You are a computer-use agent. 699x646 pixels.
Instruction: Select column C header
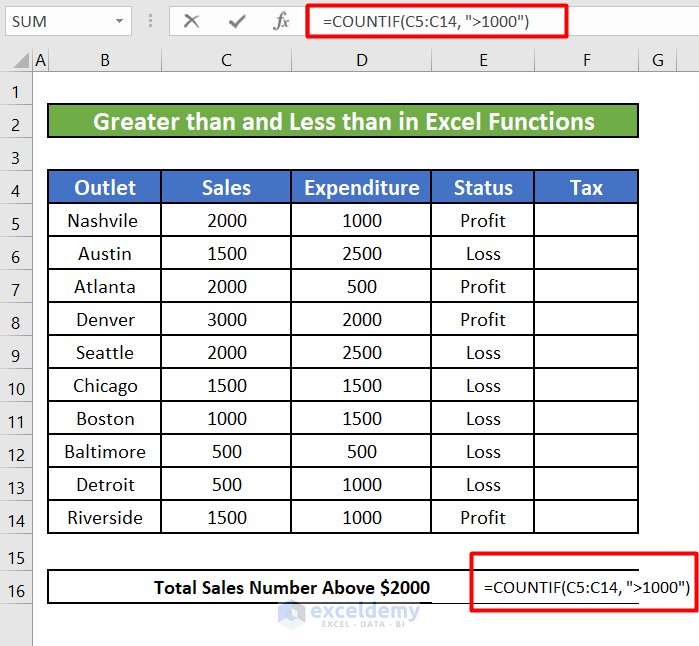pos(226,60)
